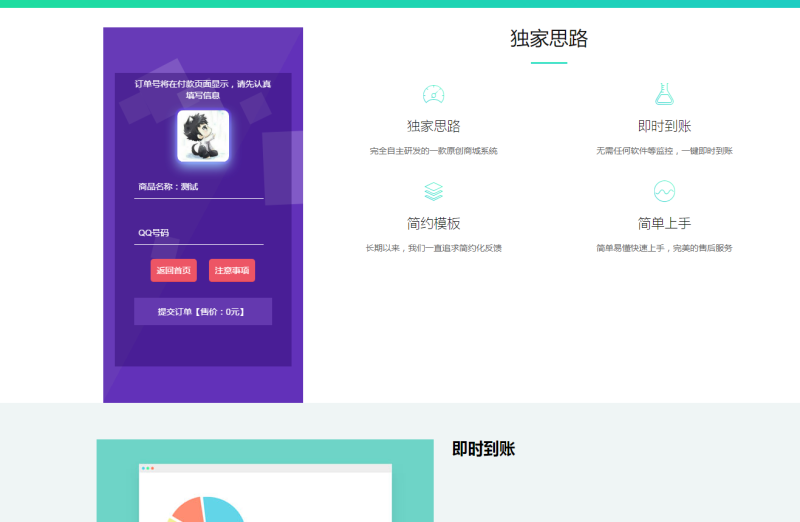Click text 简单易懂快速上手，完美的售后服务
Viewport: 800px width, 522px height.
(x=664, y=248)
